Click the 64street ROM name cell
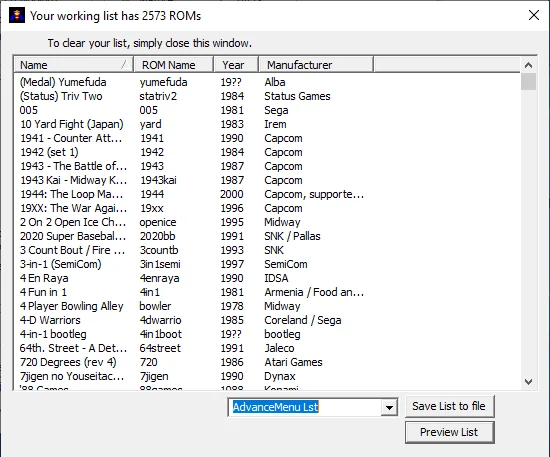The height and width of the screenshot is (457, 550). (160, 349)
